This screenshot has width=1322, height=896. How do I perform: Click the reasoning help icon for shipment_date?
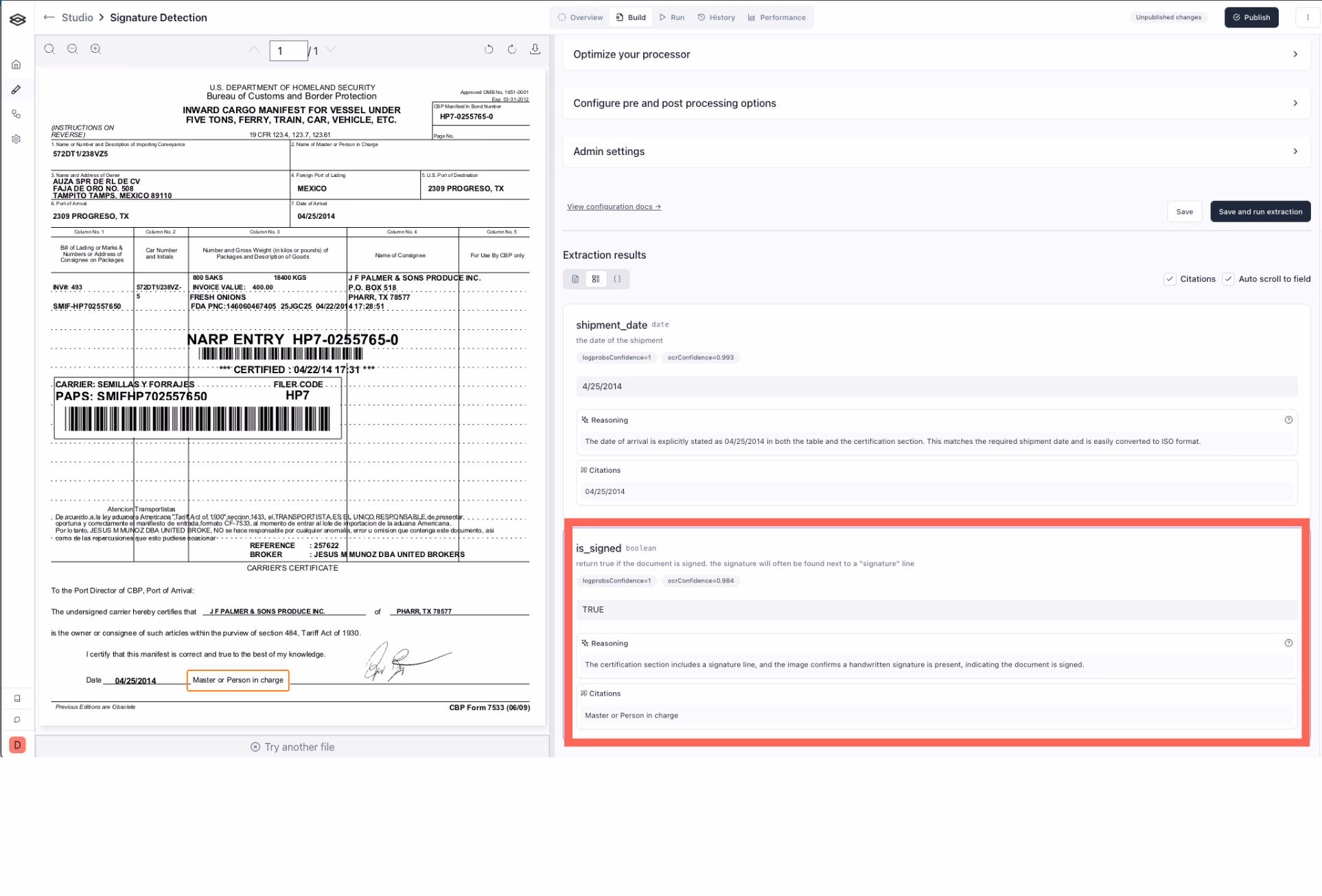coord(1288,420)
